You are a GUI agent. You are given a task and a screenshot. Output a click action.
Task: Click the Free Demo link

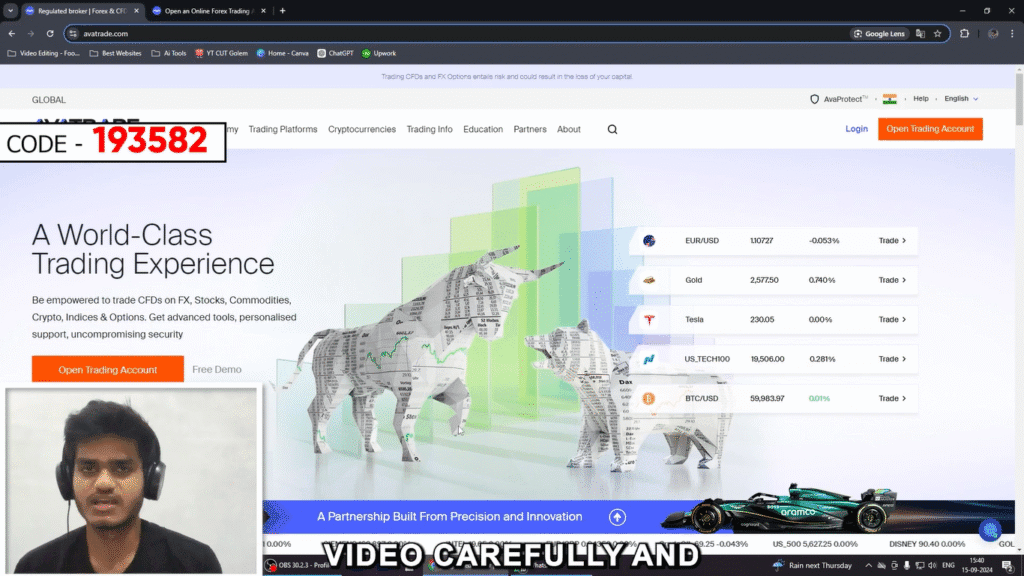pyautogui.click(x=217, y=369)
